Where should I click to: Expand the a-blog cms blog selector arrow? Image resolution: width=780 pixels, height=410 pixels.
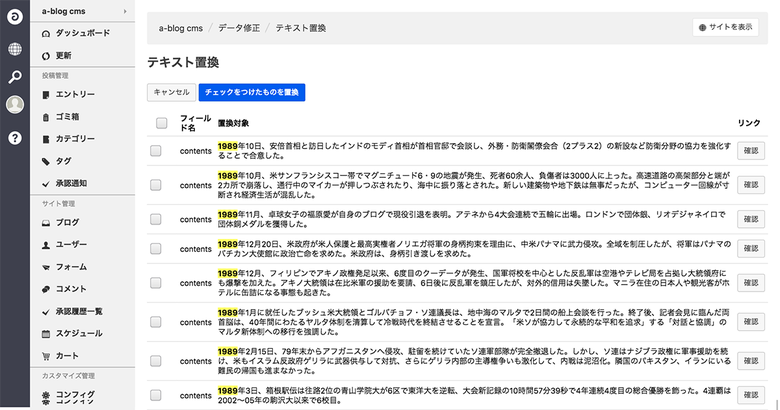pos(125,11)
